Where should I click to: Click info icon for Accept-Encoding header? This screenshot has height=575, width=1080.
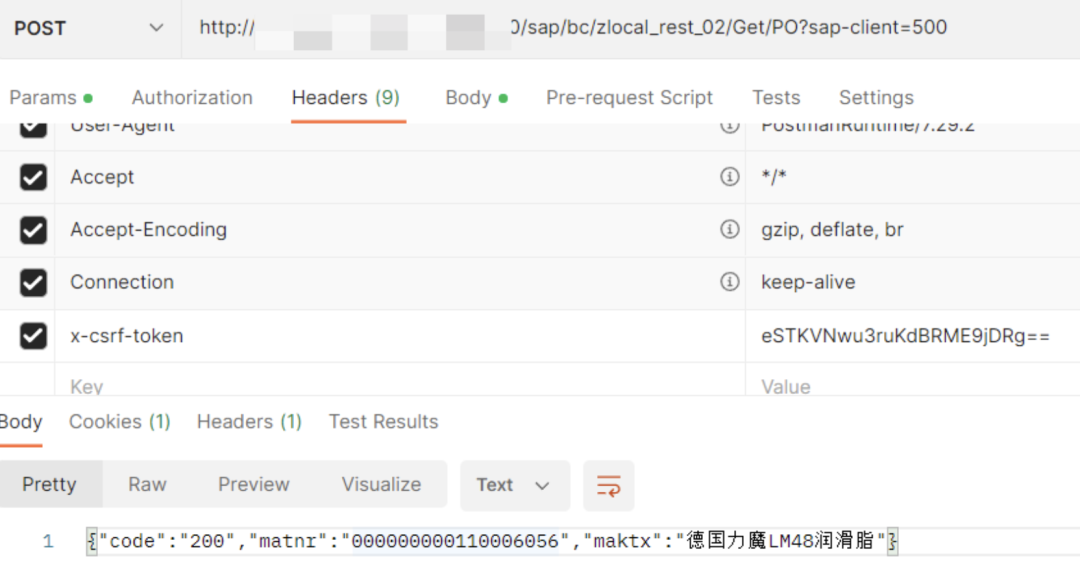click(730, 229)
